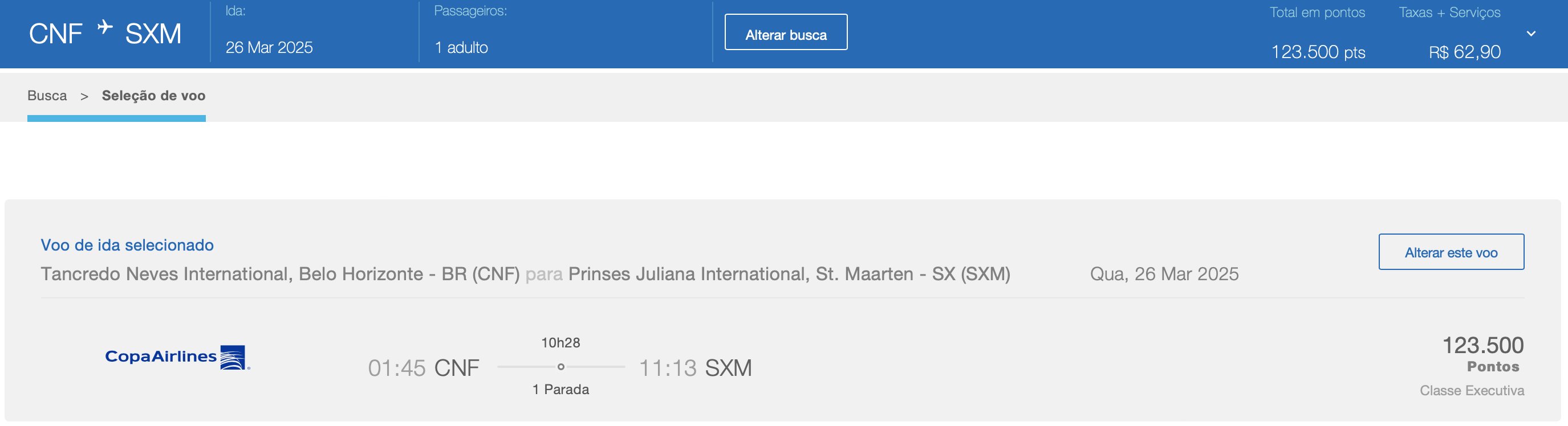Click the Alterar este voo button
The width and height of the screenshot is (1568, 426).
1451,252
